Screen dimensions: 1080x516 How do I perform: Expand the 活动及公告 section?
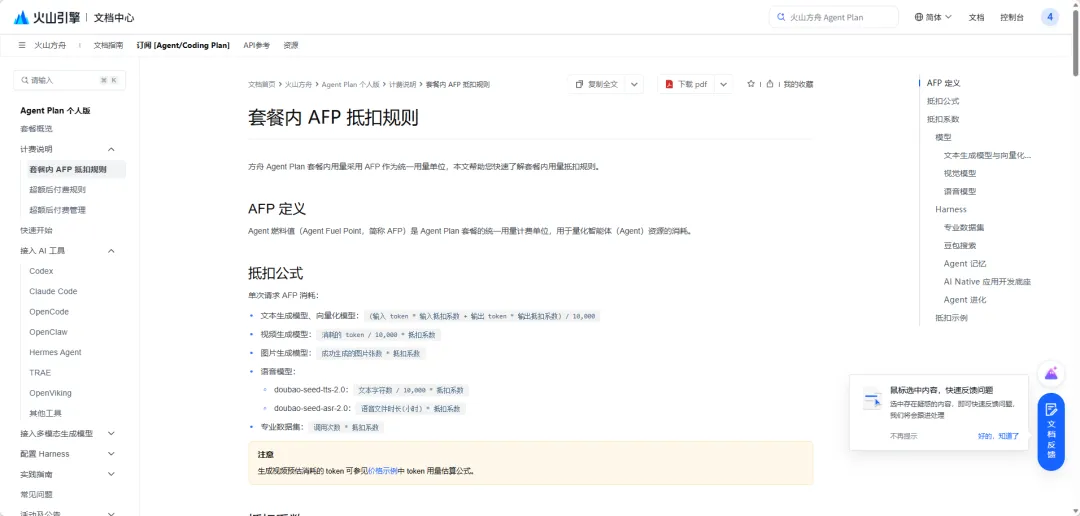tap(112, 513)
